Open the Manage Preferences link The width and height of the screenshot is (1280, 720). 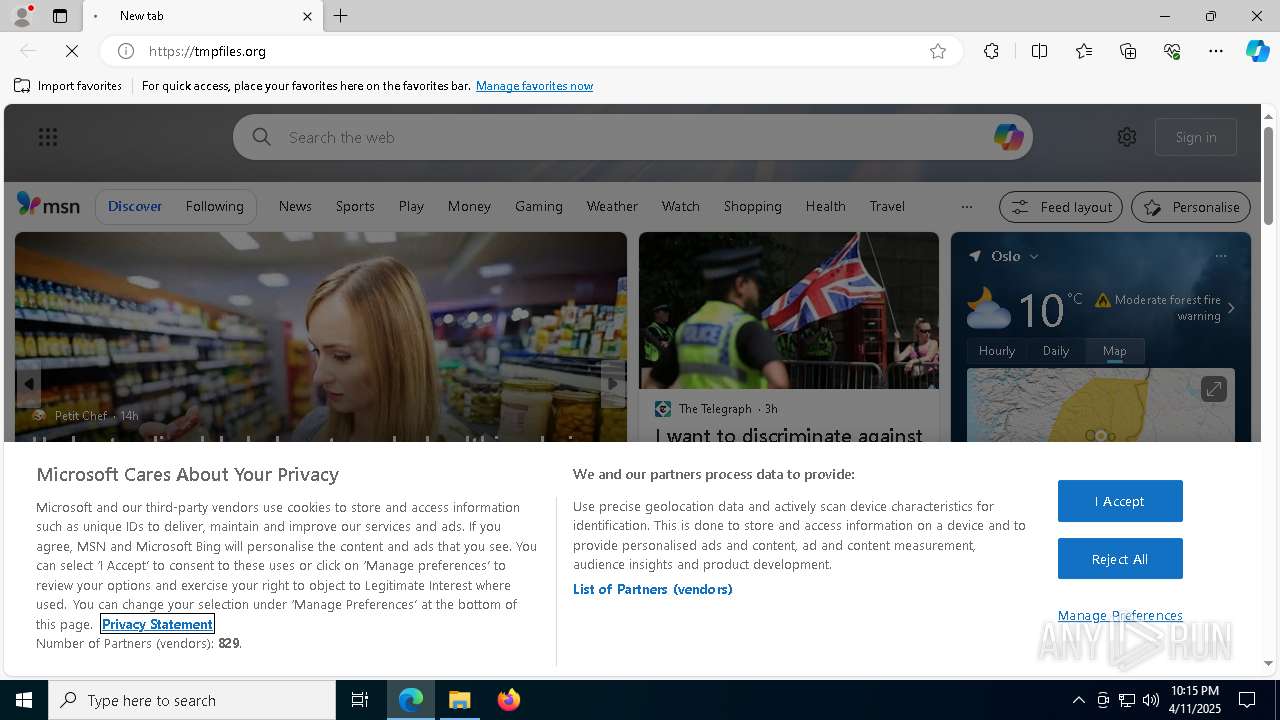(x=1120, y=615)
